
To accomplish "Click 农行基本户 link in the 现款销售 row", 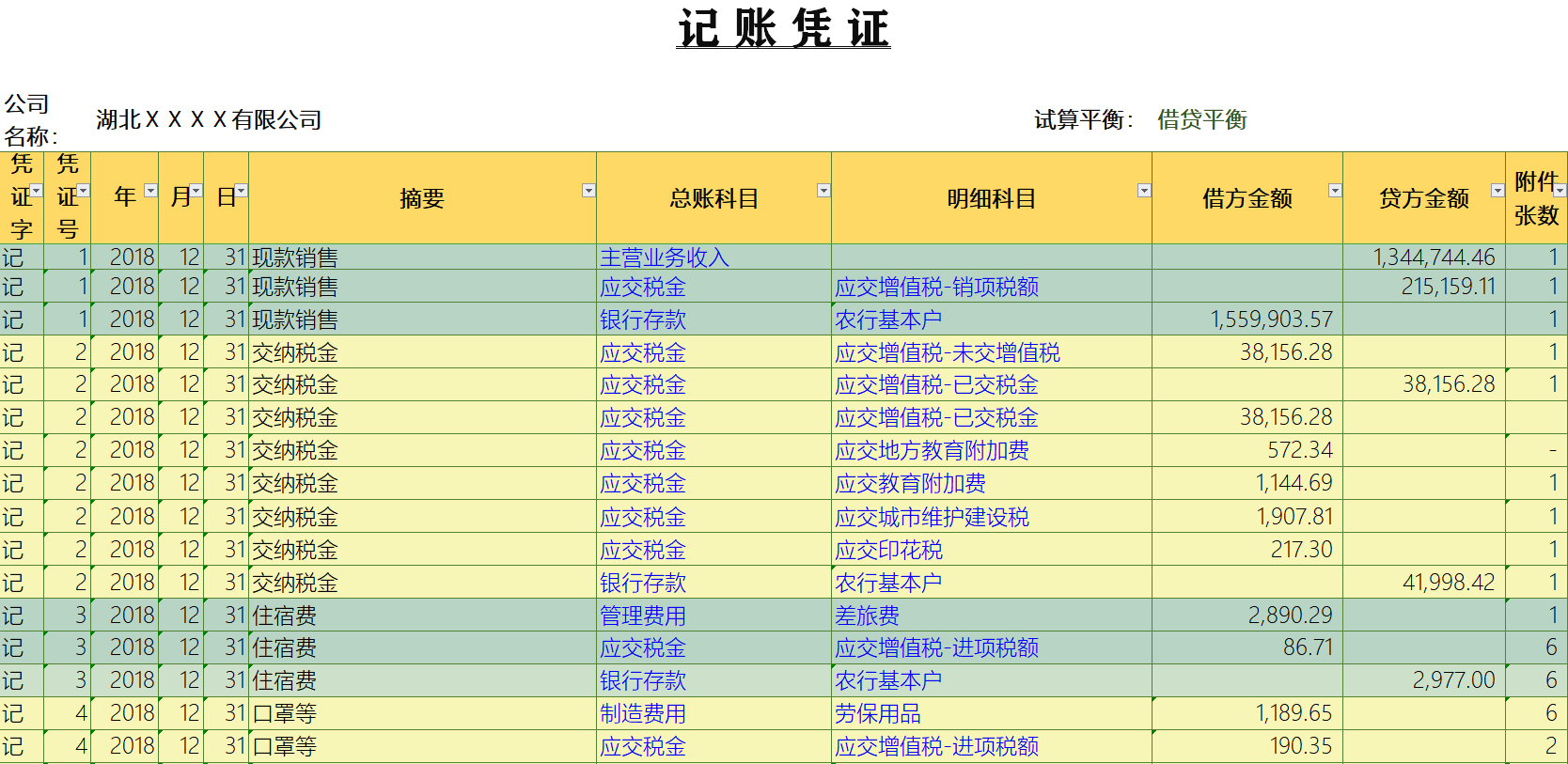I will click(888, 320).
